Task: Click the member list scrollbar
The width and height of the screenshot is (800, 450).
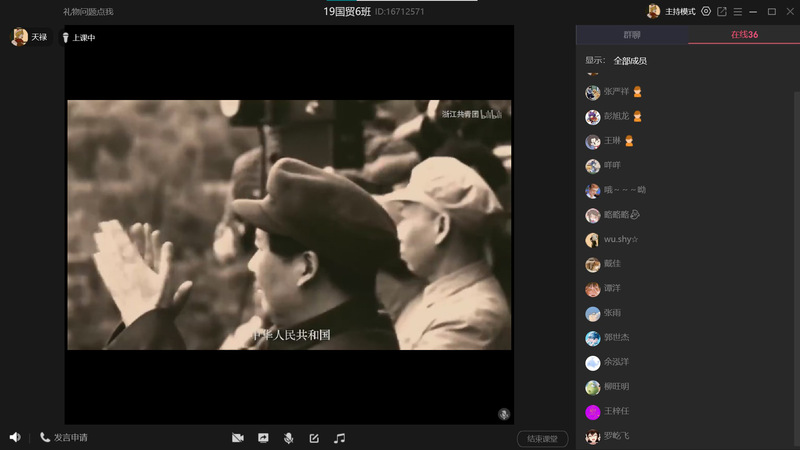Action: click(797, 270)
